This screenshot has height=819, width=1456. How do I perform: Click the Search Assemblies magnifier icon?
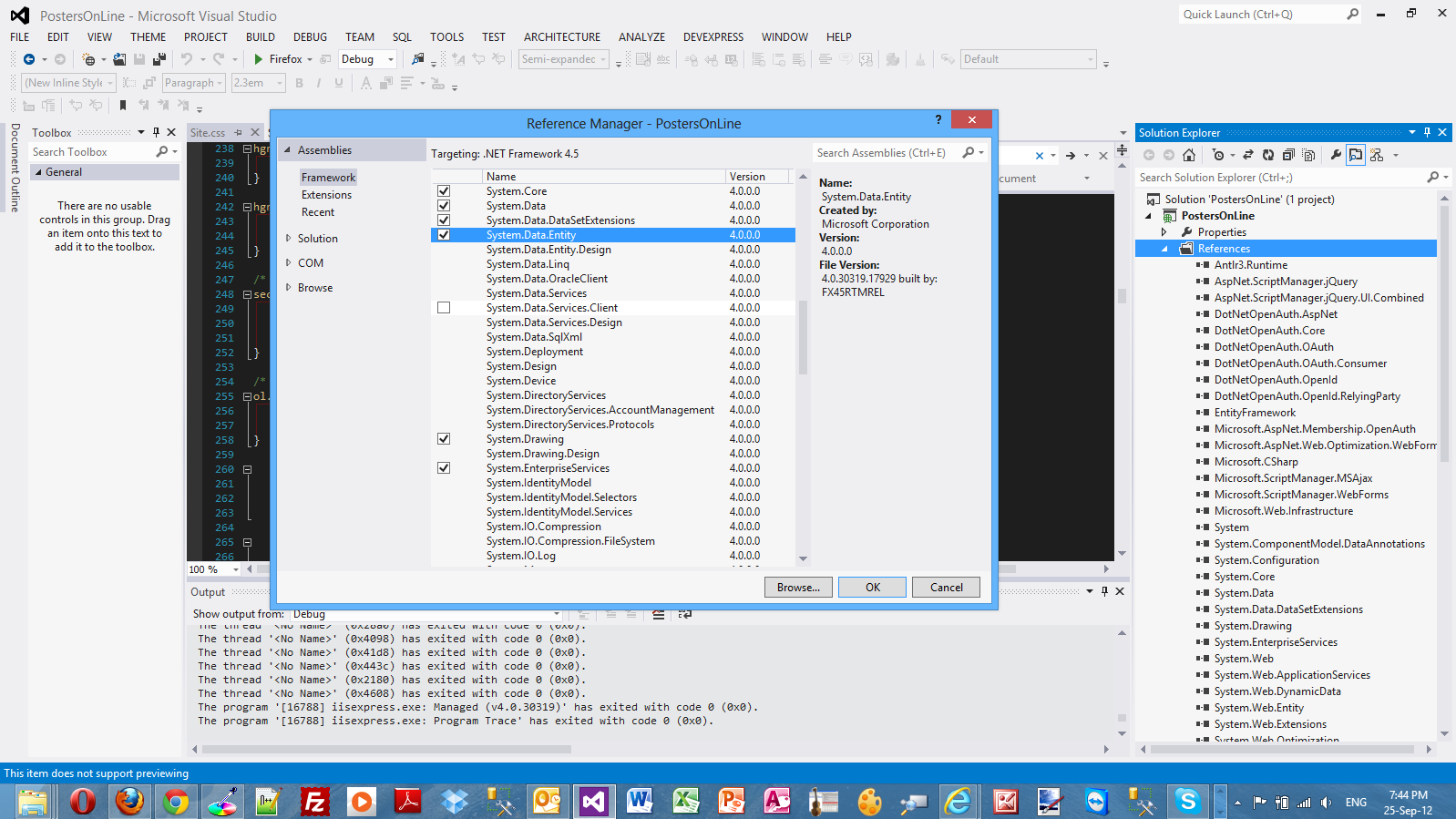(969, 153)
